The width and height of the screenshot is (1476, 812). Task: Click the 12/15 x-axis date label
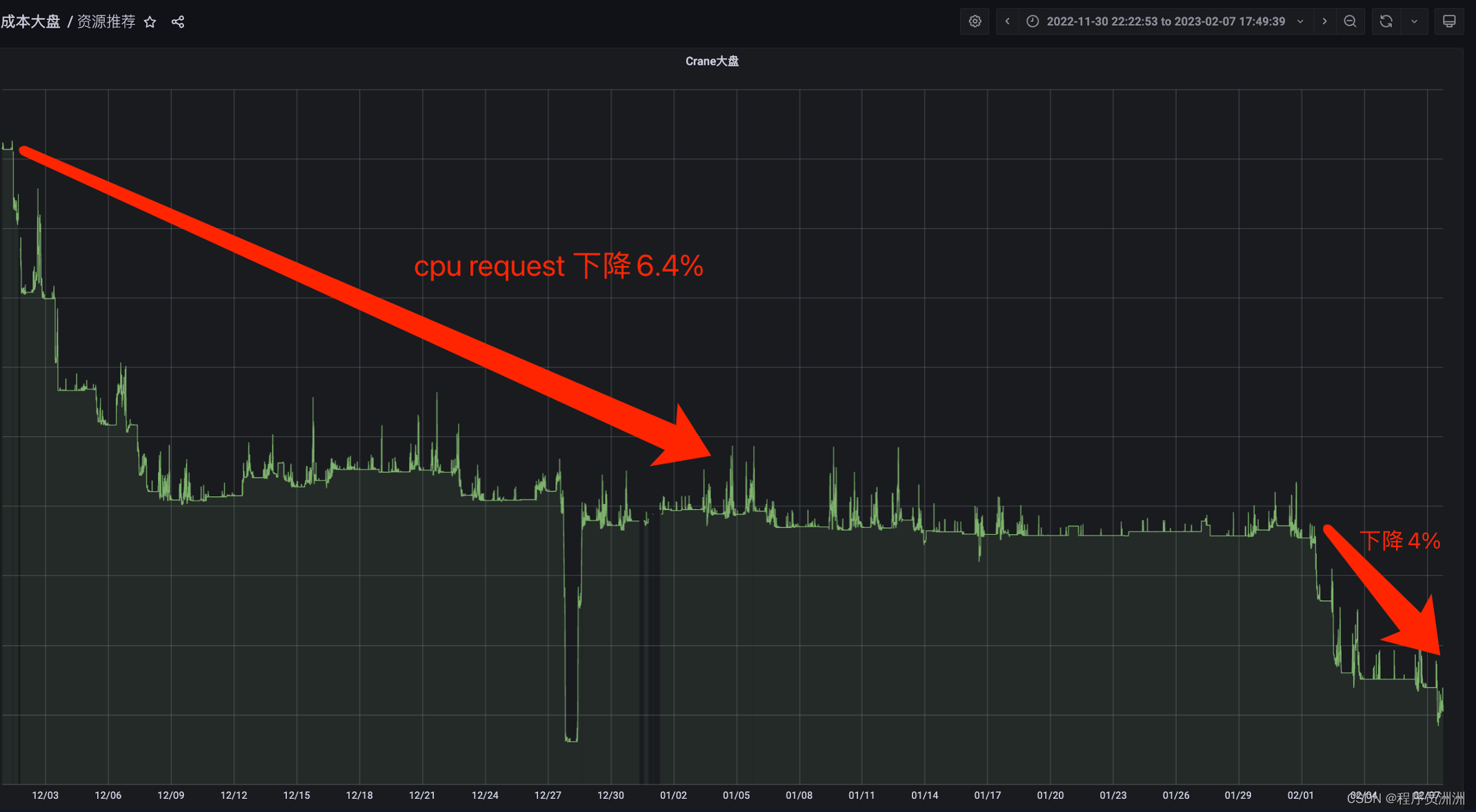[297, 795]
